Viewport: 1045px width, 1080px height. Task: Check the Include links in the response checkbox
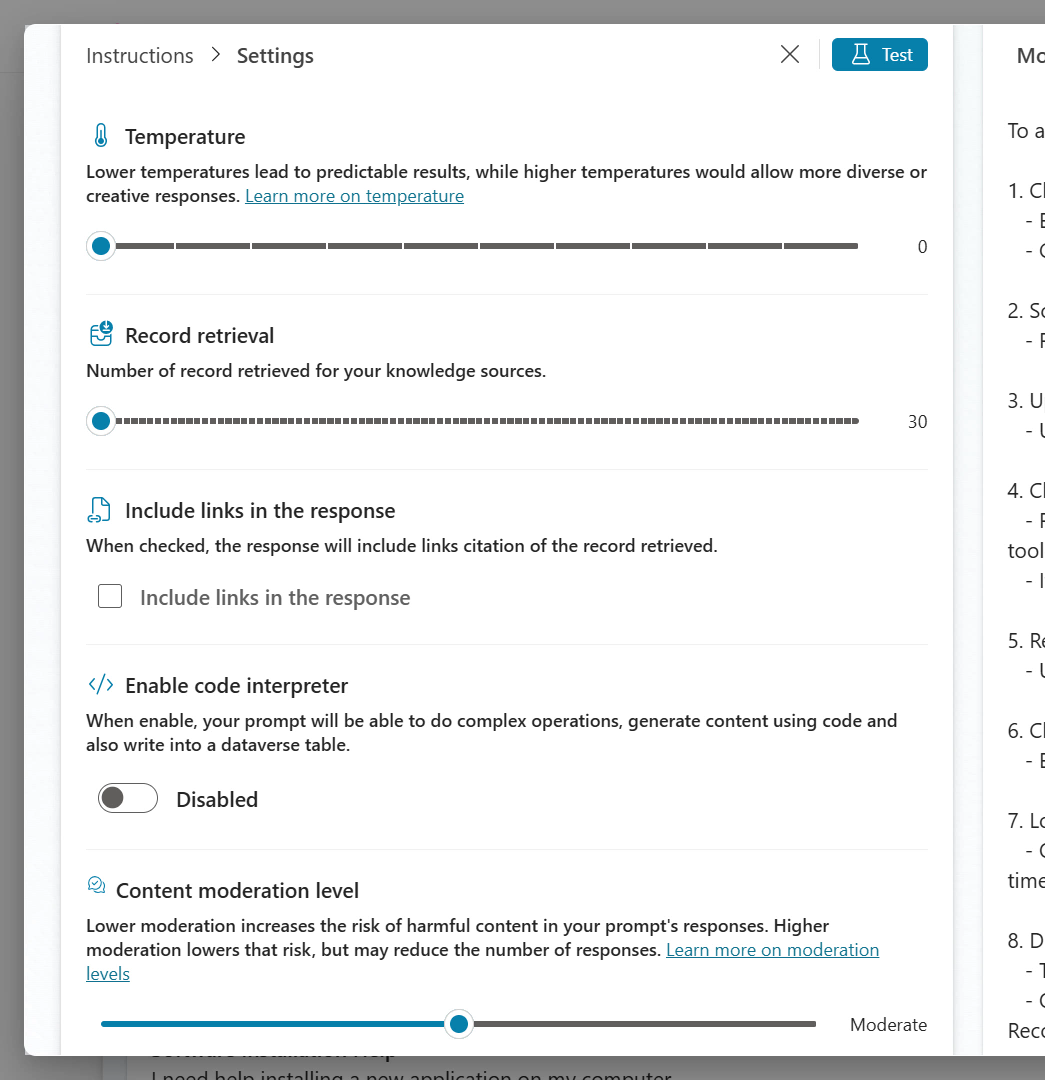pos(110,595)
